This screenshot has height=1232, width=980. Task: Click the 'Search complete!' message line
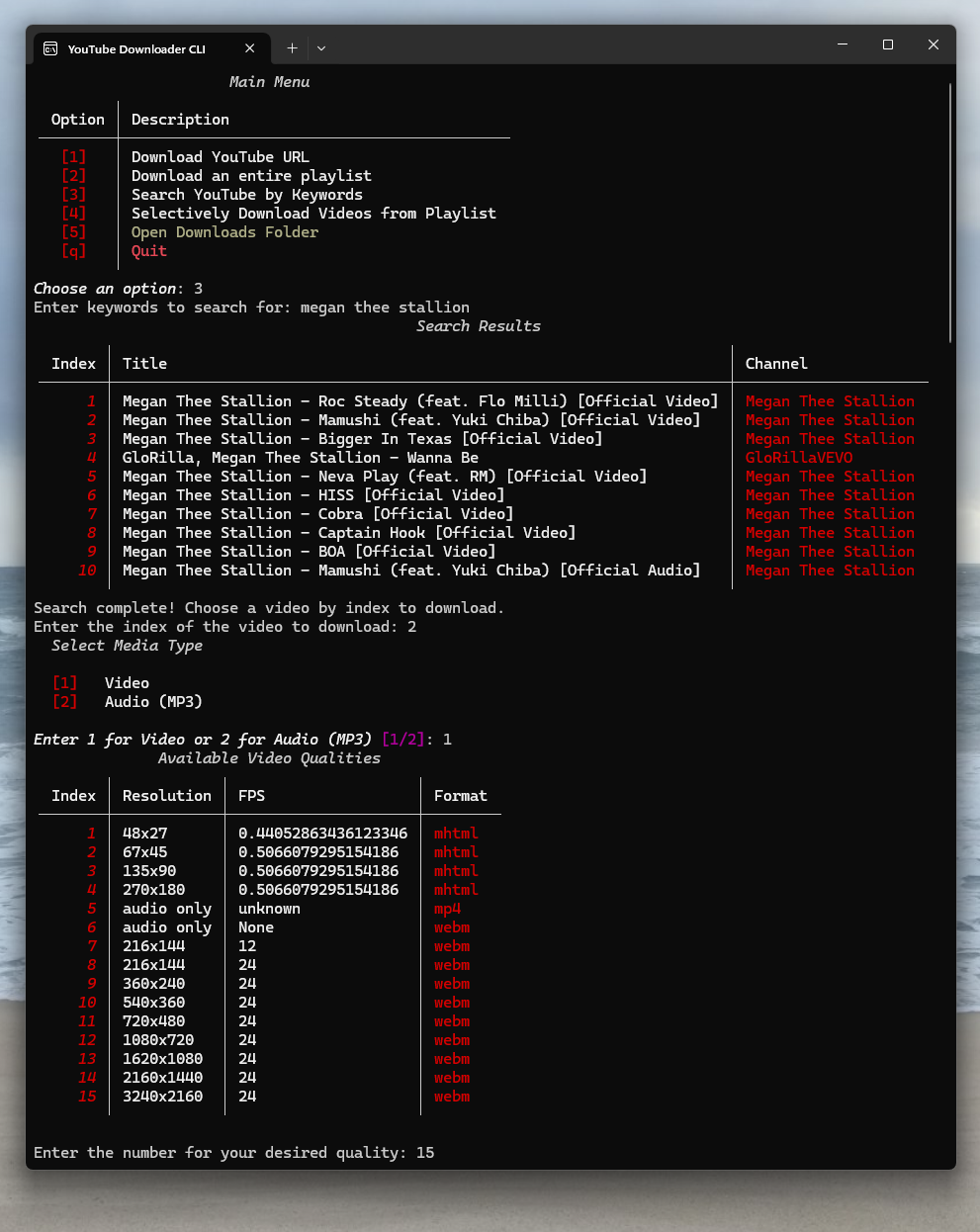269,608
